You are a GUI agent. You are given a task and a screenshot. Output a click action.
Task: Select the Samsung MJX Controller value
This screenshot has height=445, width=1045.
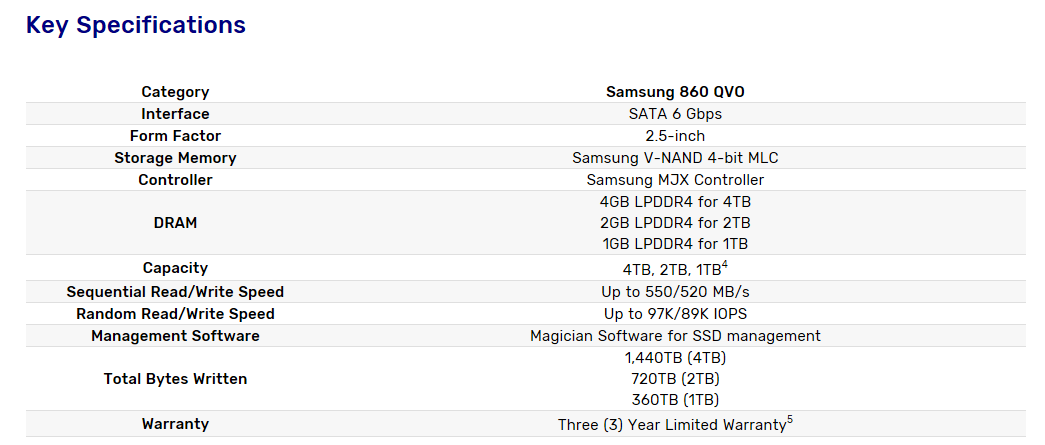[675, 180]
